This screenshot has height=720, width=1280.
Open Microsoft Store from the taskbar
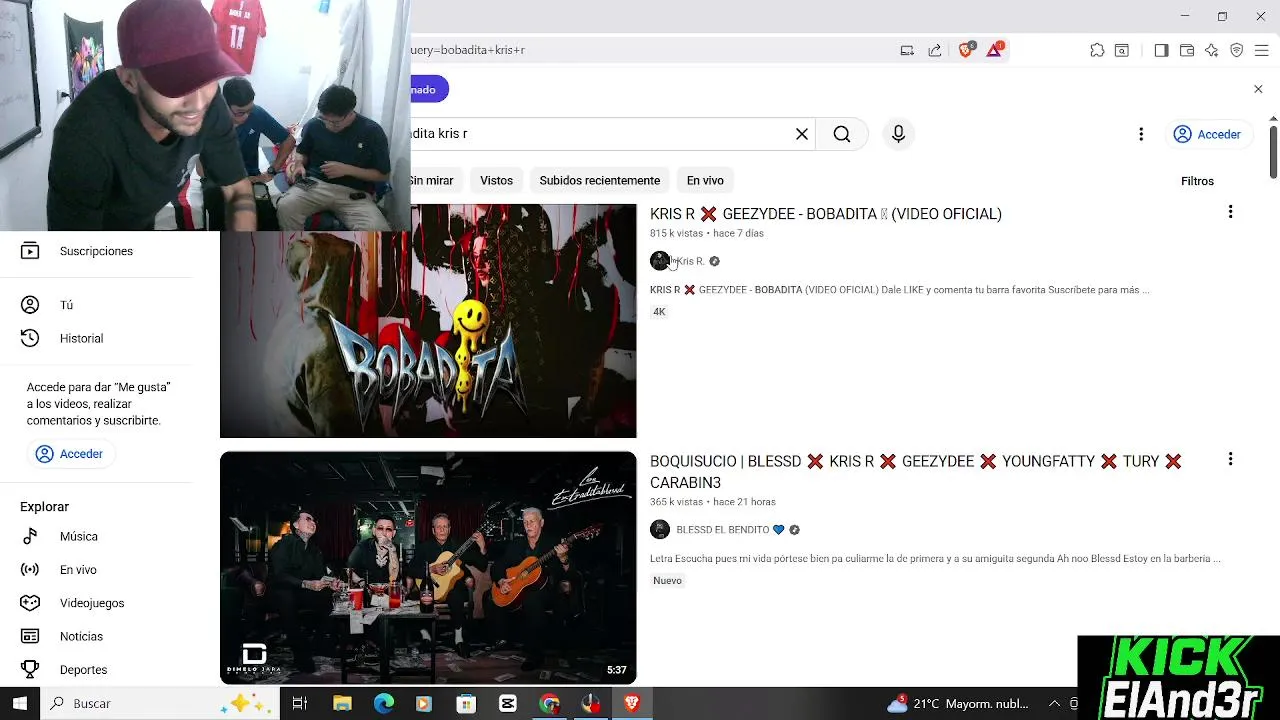point(466,703)
